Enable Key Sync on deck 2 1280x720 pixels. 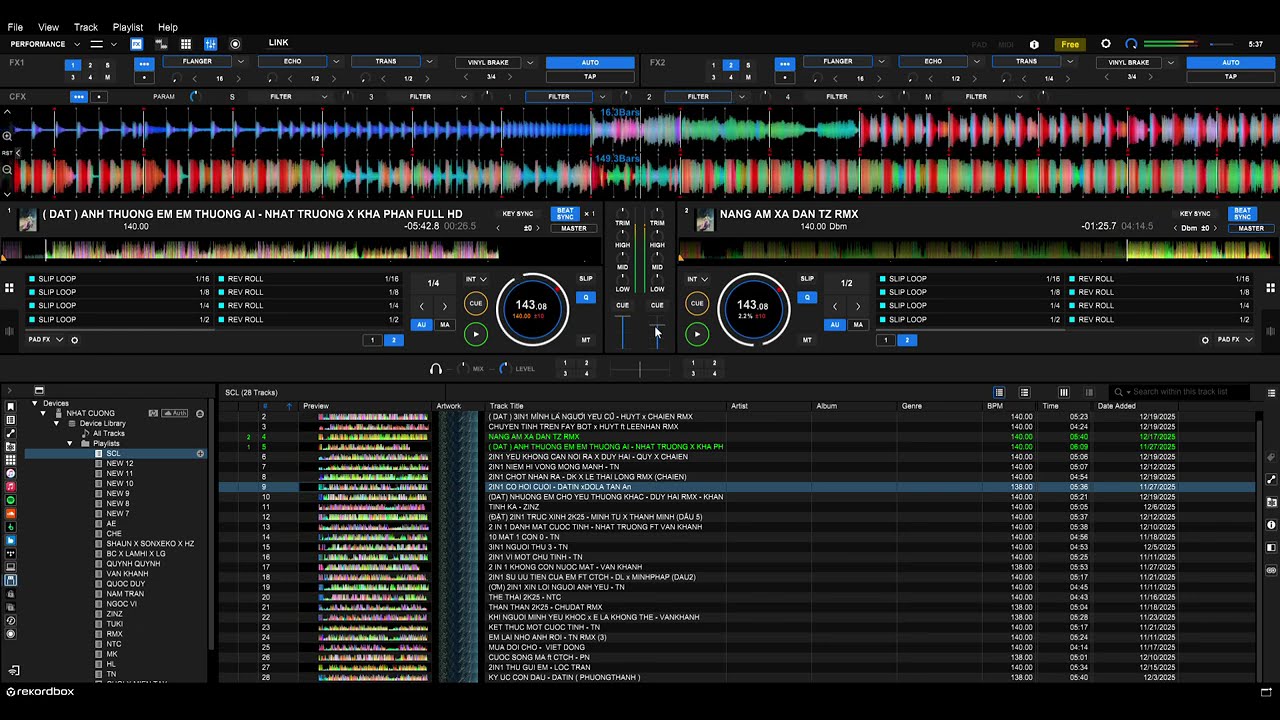1195,214
